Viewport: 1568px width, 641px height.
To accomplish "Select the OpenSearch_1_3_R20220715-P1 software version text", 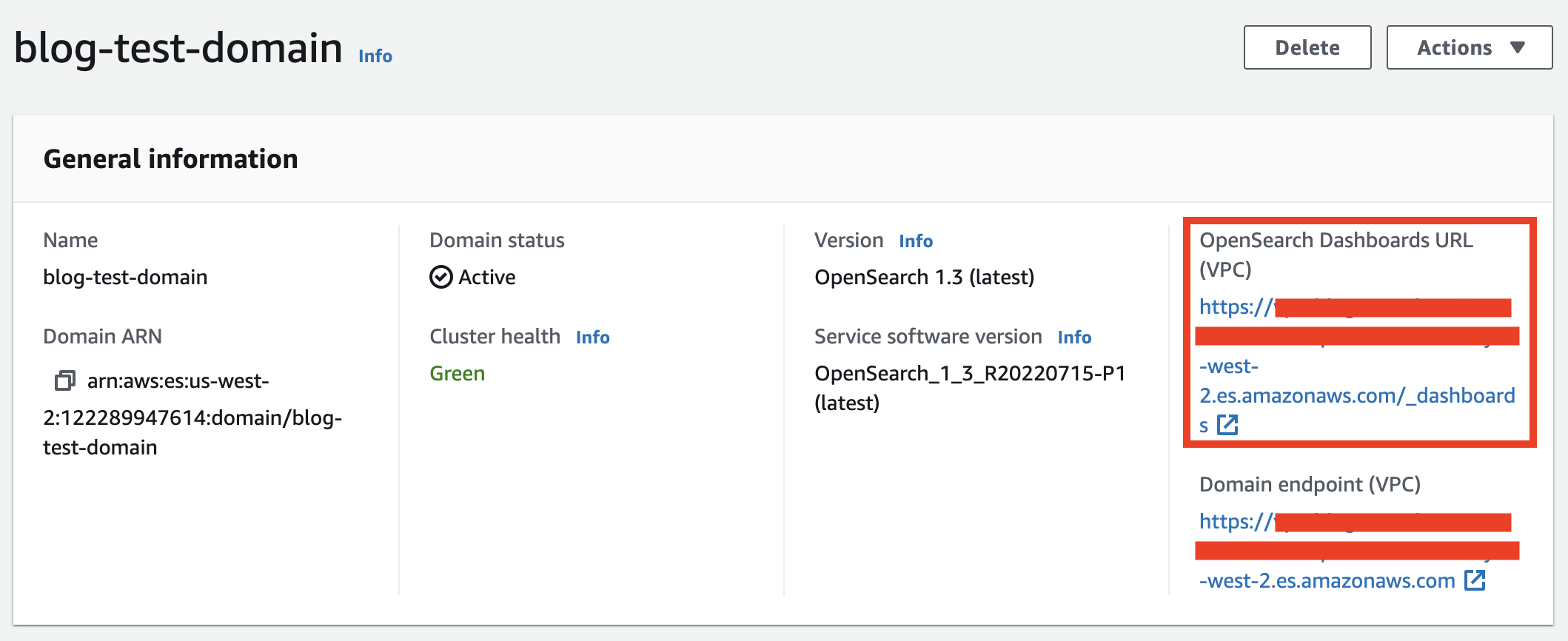I will pos(970,388).
